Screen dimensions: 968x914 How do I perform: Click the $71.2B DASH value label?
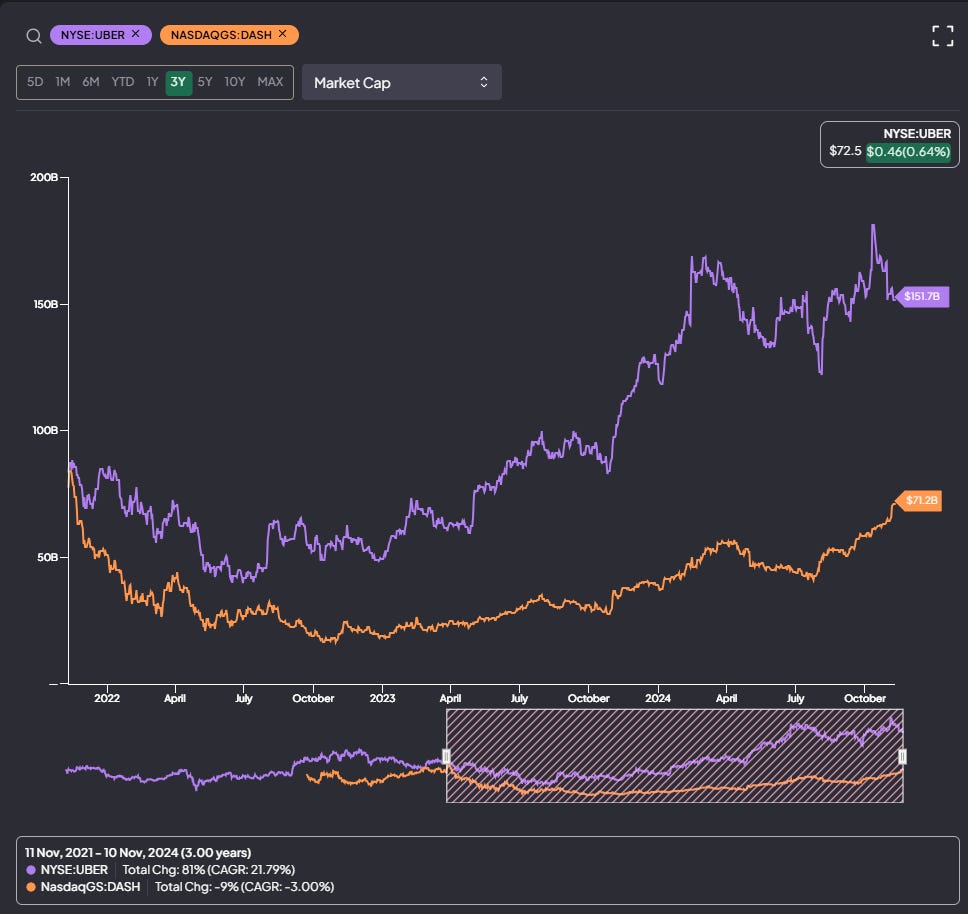point(920,500)
